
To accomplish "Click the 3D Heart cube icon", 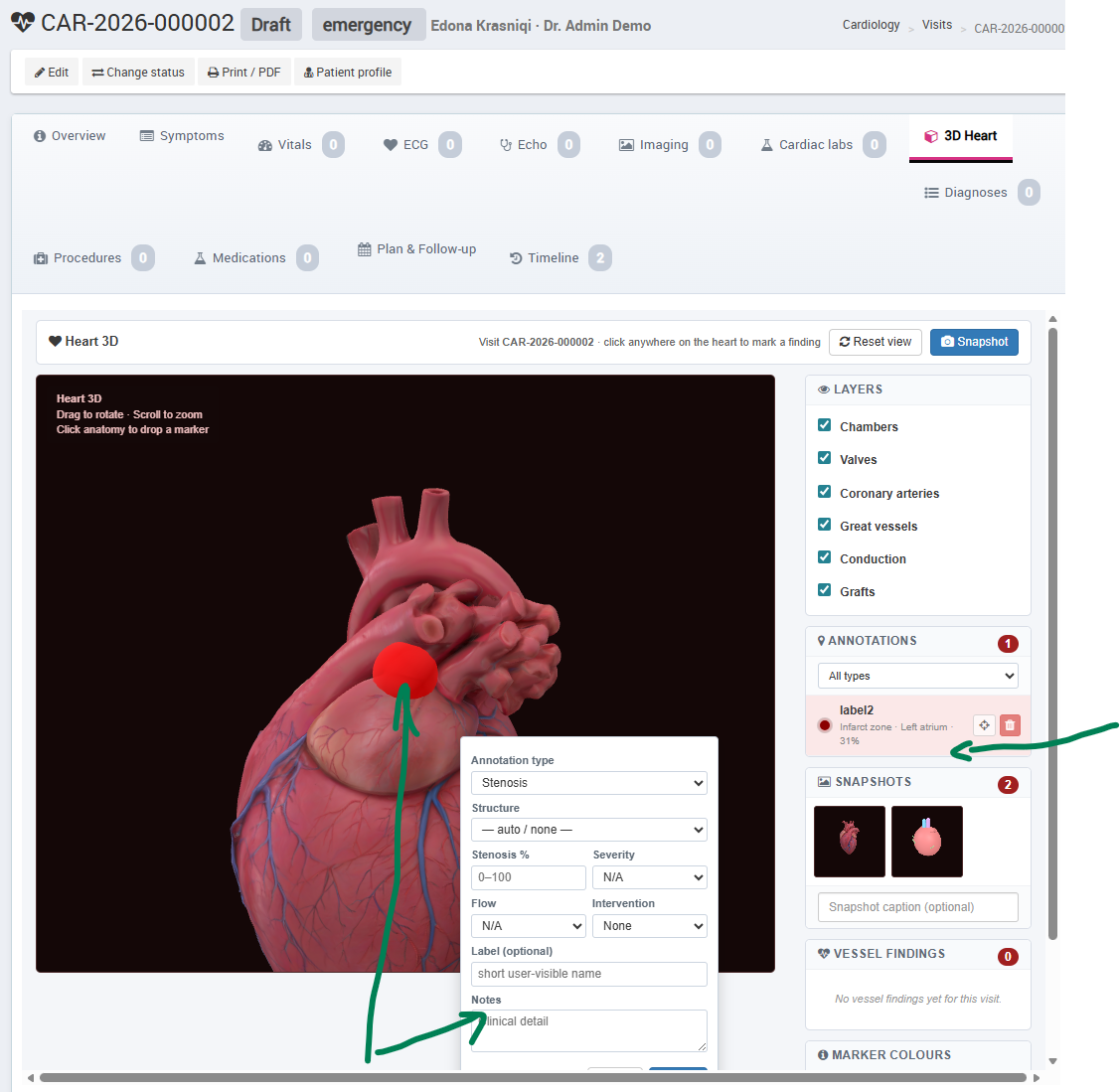I will tap(931, 136).
